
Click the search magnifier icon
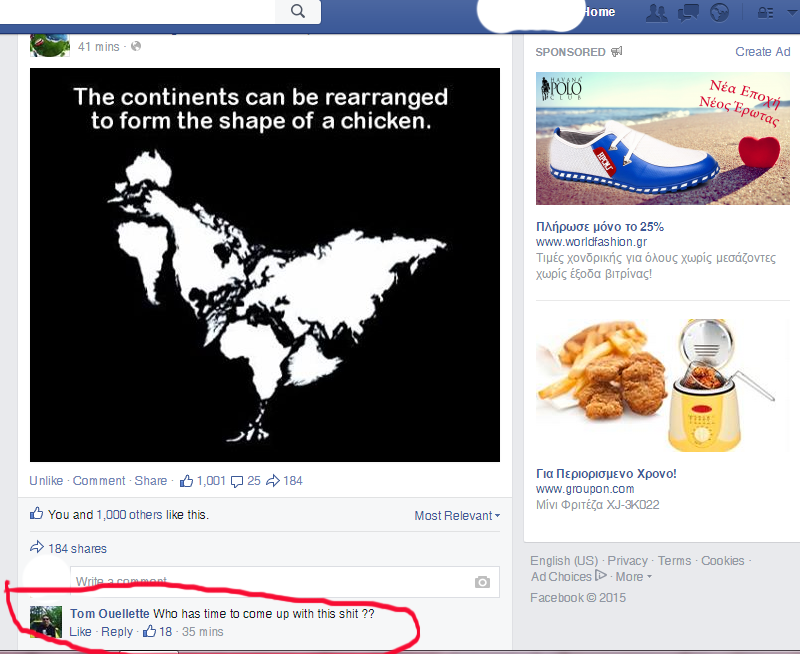coord(298,11)
